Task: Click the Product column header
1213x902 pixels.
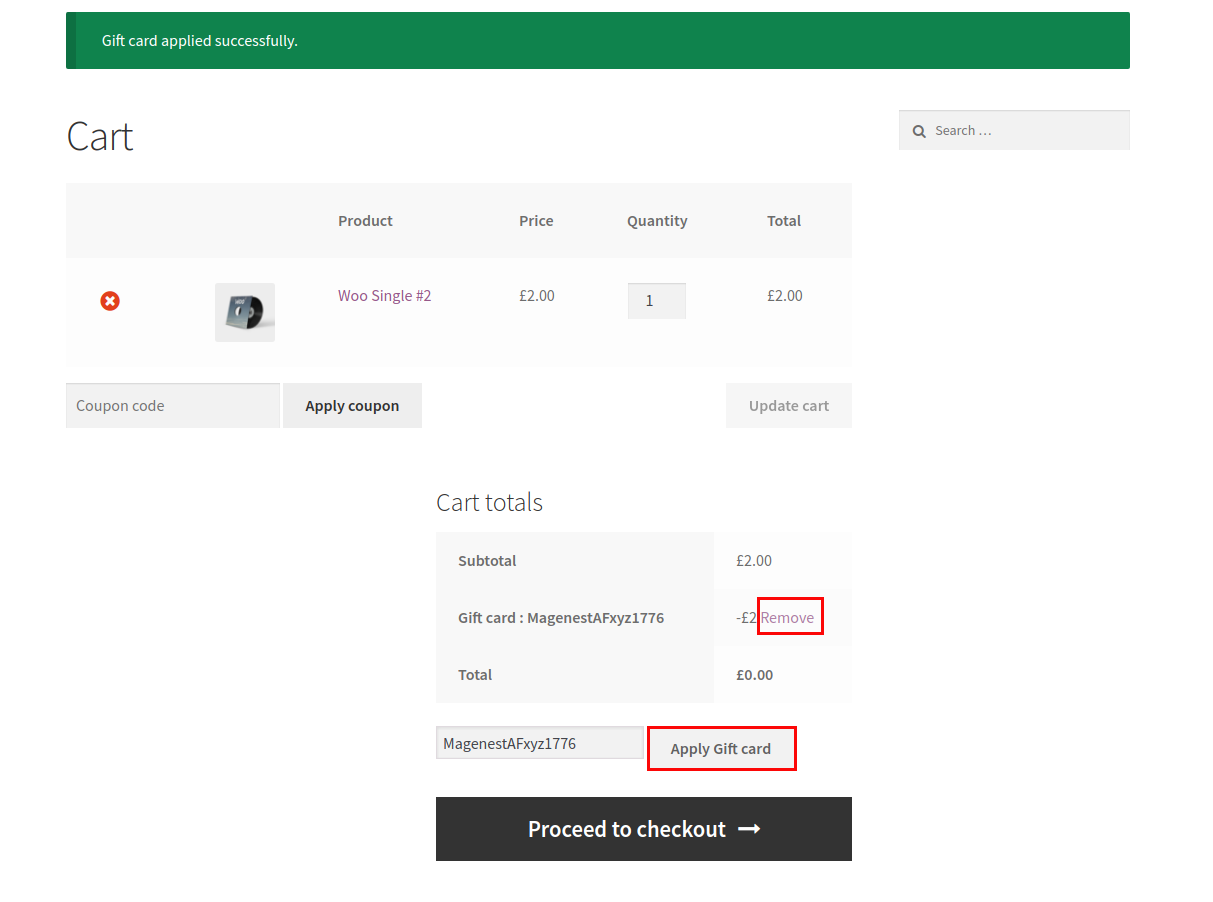Action: (365, 221)
